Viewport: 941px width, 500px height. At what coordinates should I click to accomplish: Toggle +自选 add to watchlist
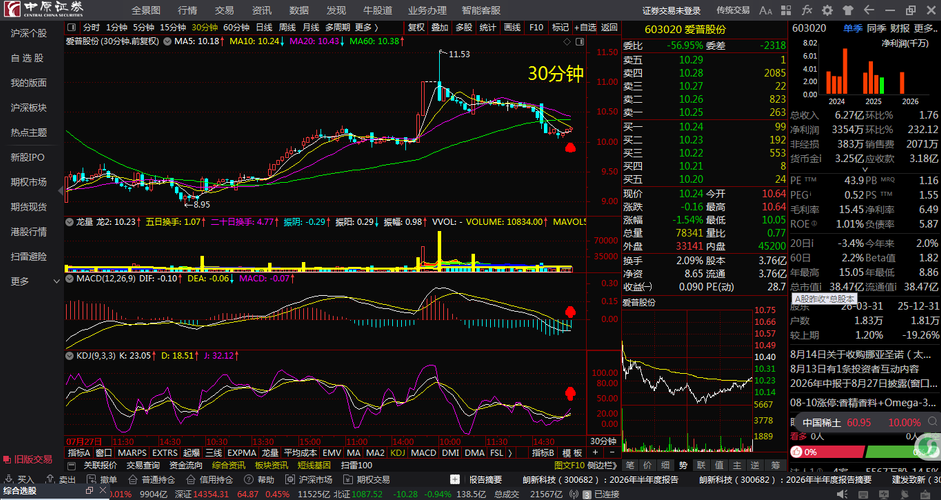coord(585,27)
